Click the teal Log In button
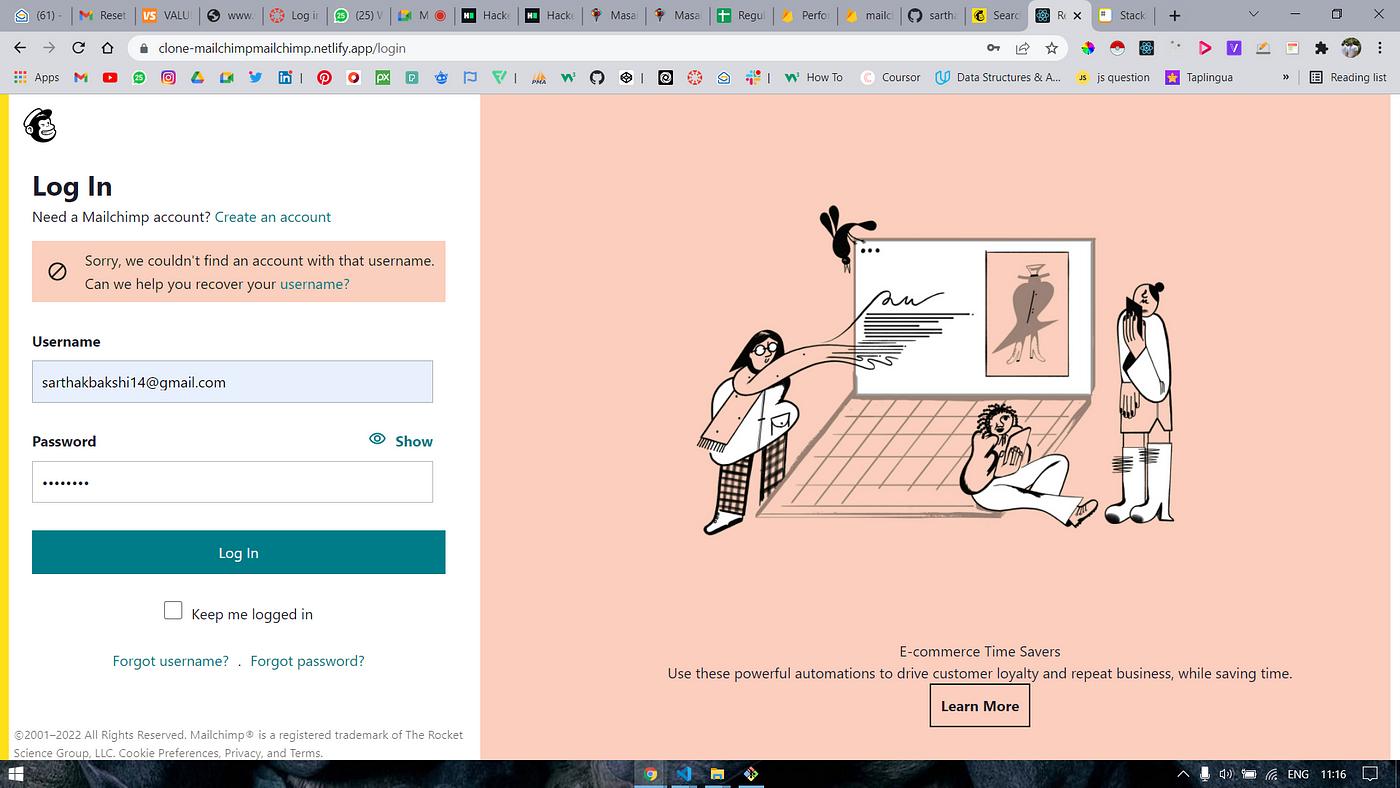Screen dimensions: 1400x788 click(x=238, y=553)
